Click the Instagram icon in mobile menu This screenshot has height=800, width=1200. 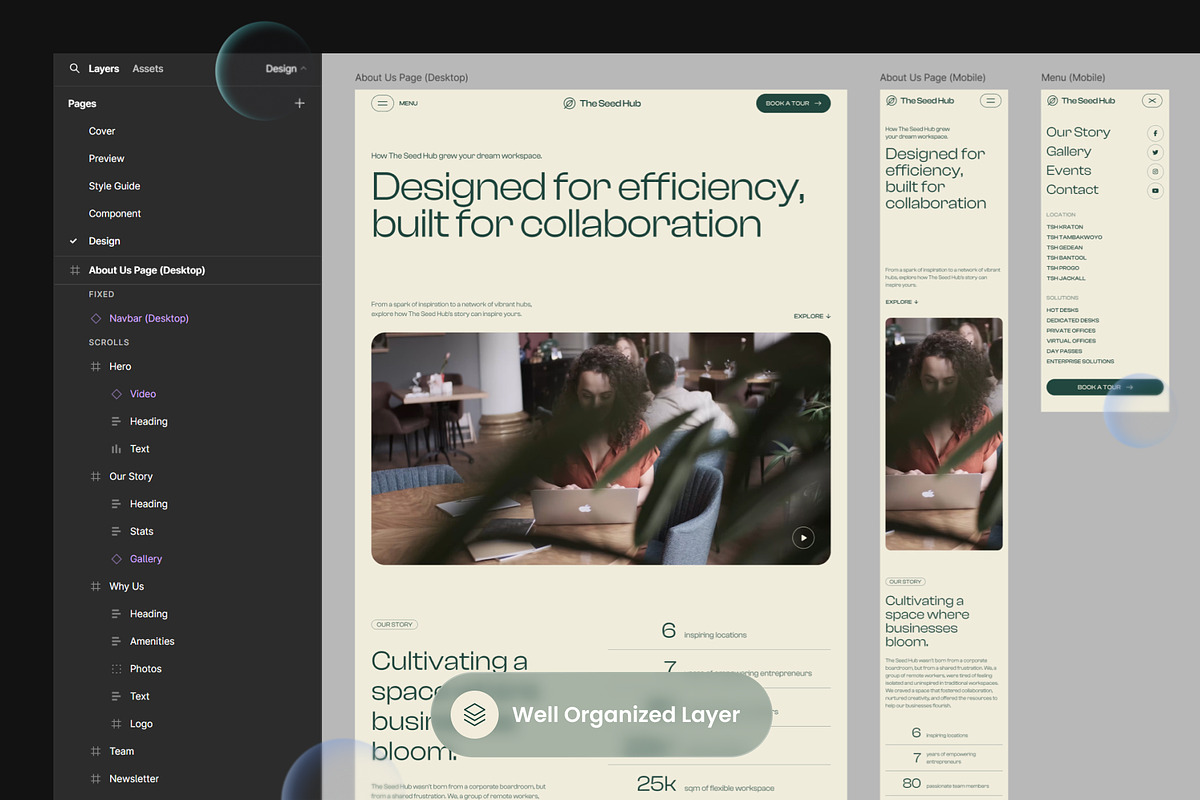coord(1155,172)
